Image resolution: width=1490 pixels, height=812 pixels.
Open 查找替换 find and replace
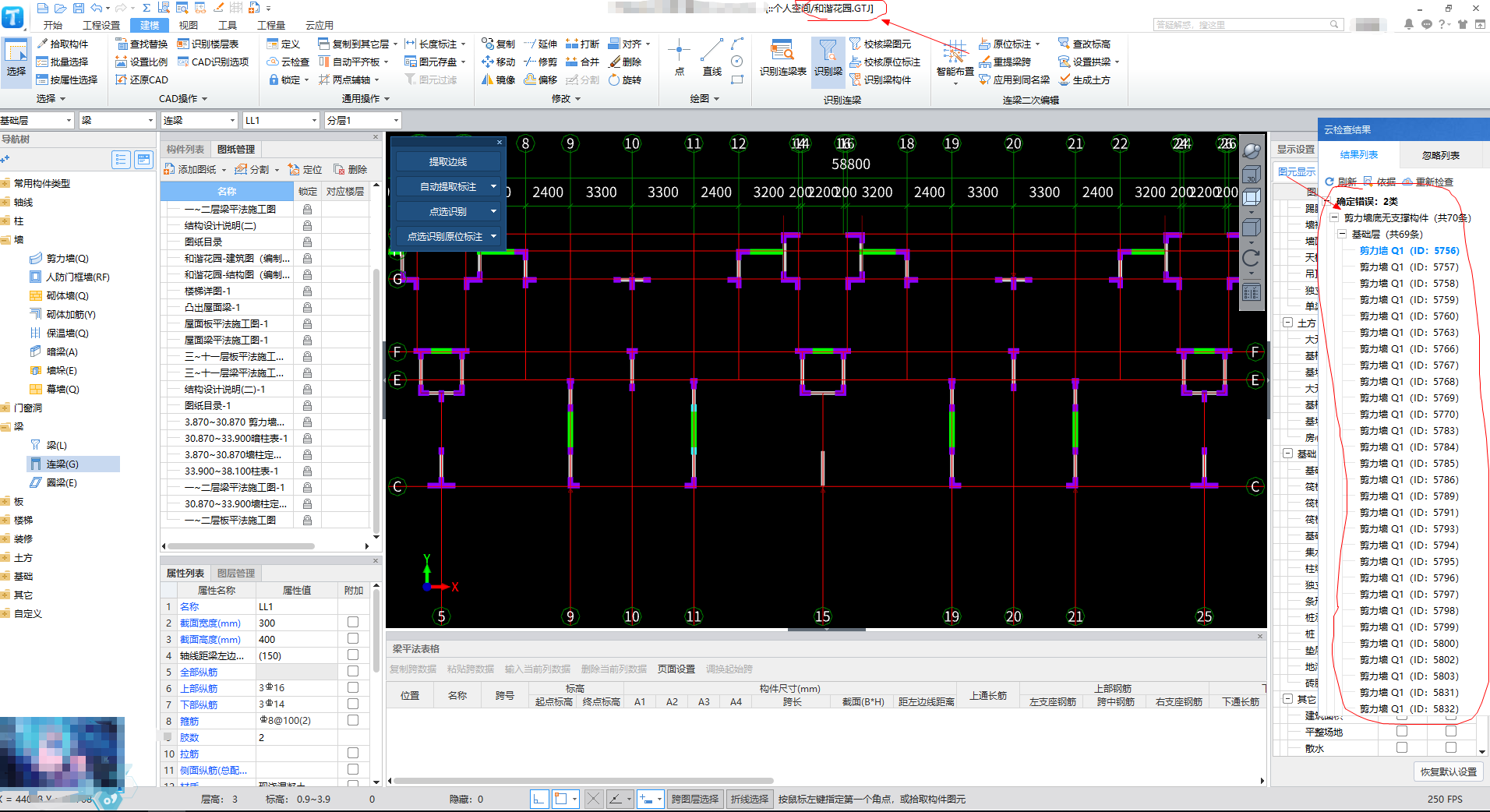click(141, 44)
